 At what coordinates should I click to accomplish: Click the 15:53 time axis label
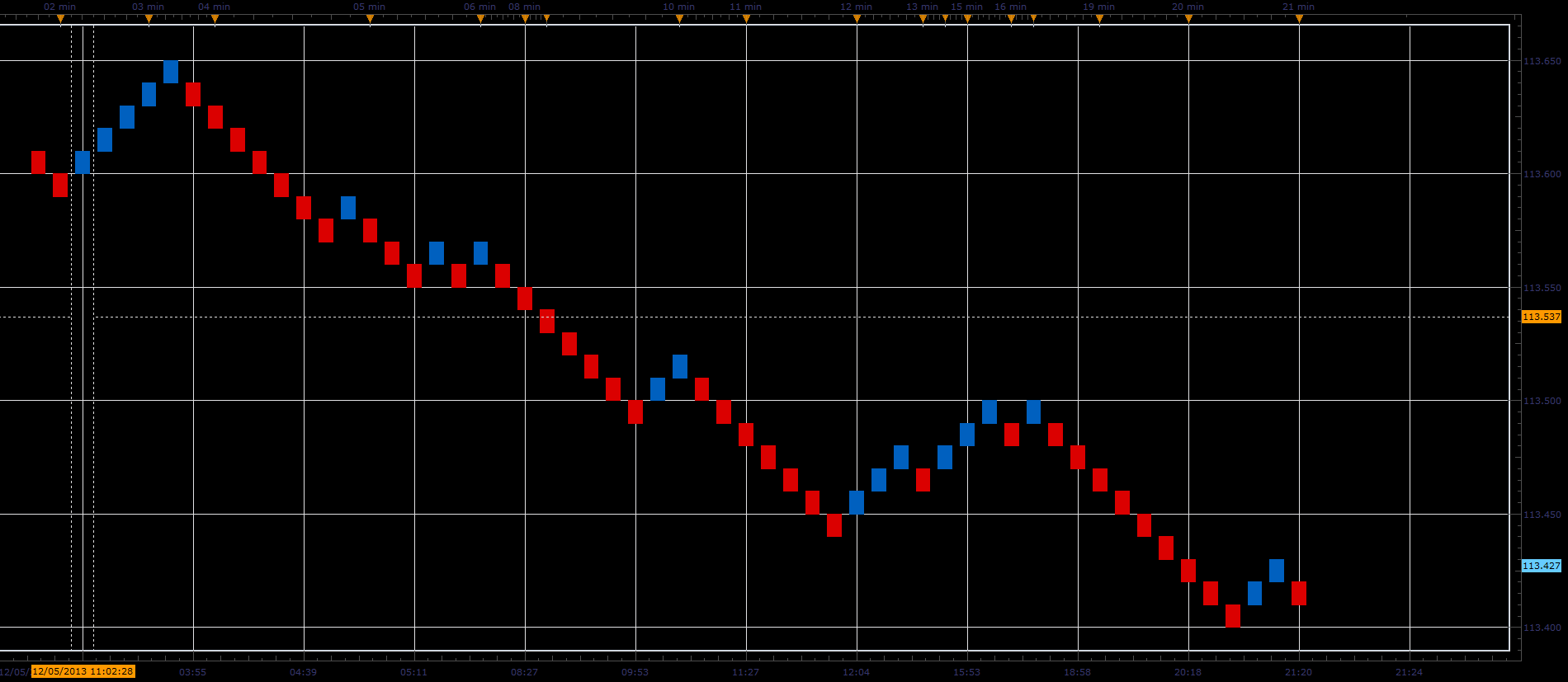click(966, 672)
